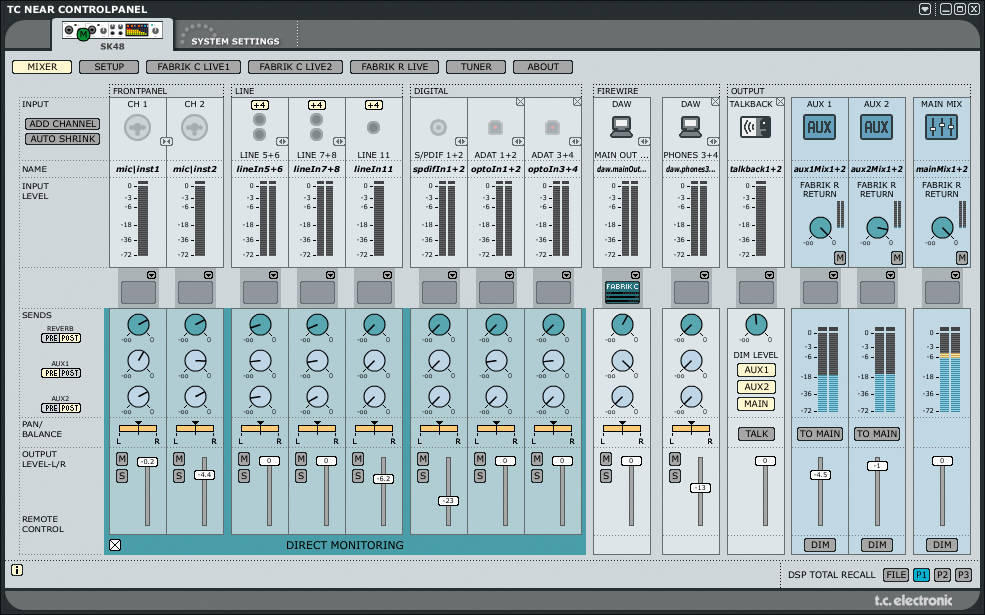This screenshot has height=615, width=985.
Task: Click the Fabrik C insert on DAW channel
Action: click(x=622, y=291)
